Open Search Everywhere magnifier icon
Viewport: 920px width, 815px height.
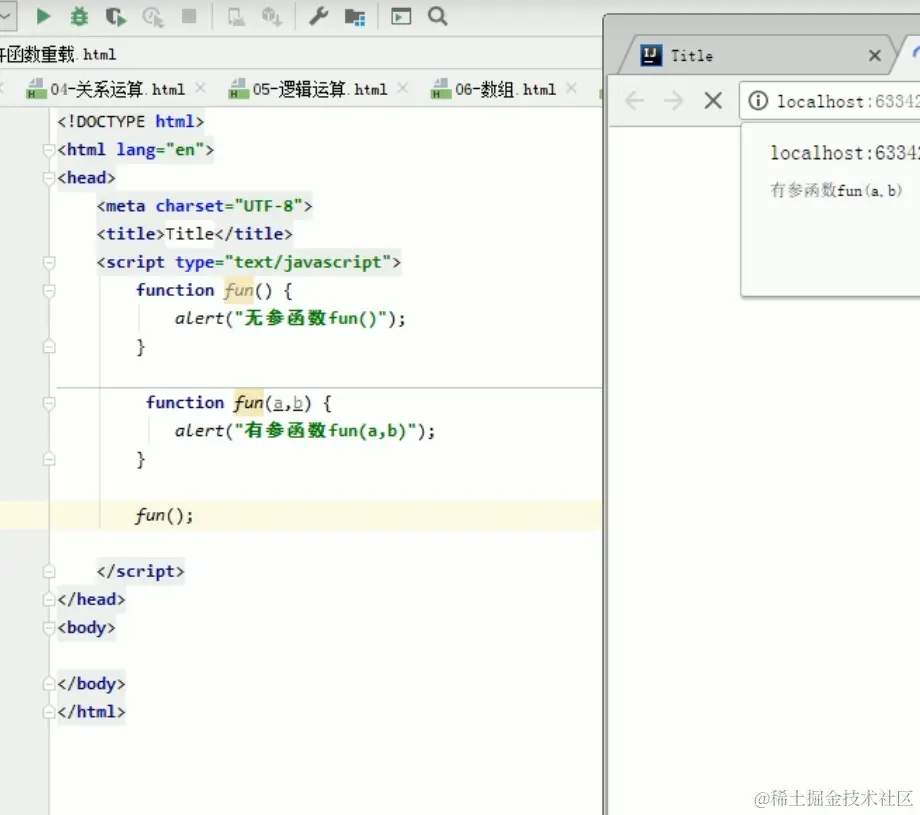coord(438,16)
